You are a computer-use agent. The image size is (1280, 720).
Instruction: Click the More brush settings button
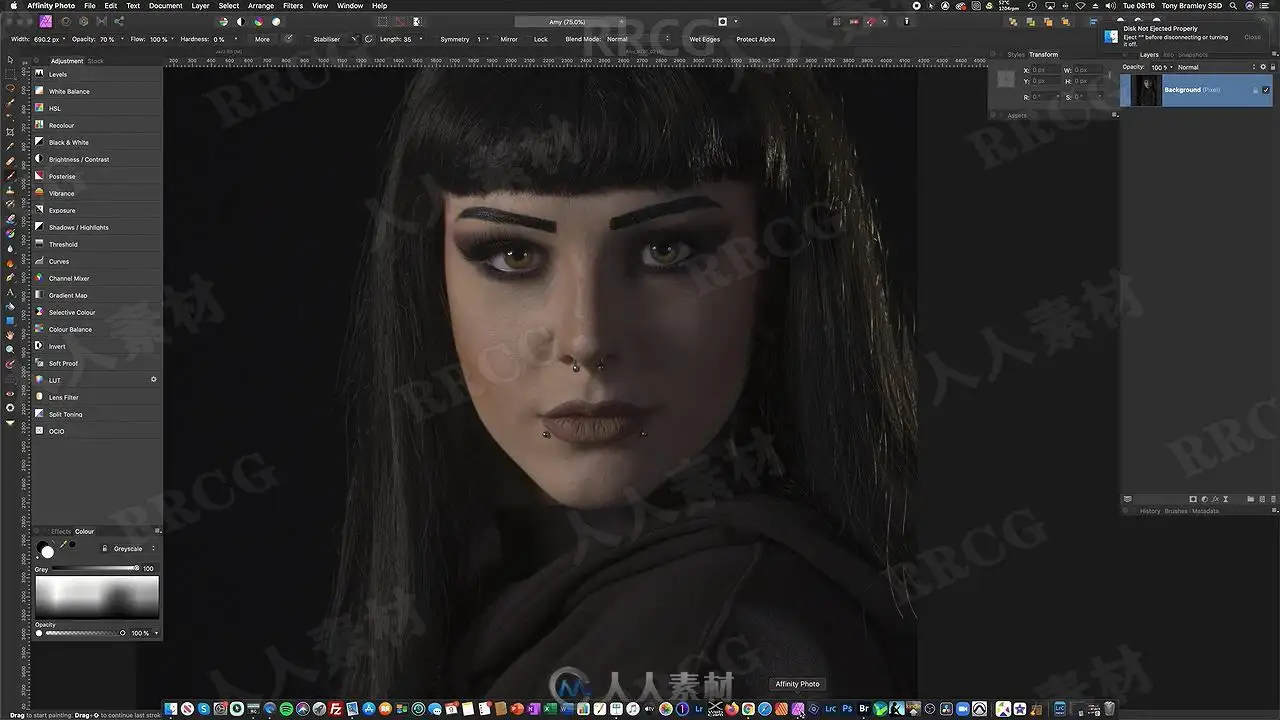click(x=262, y=39)
